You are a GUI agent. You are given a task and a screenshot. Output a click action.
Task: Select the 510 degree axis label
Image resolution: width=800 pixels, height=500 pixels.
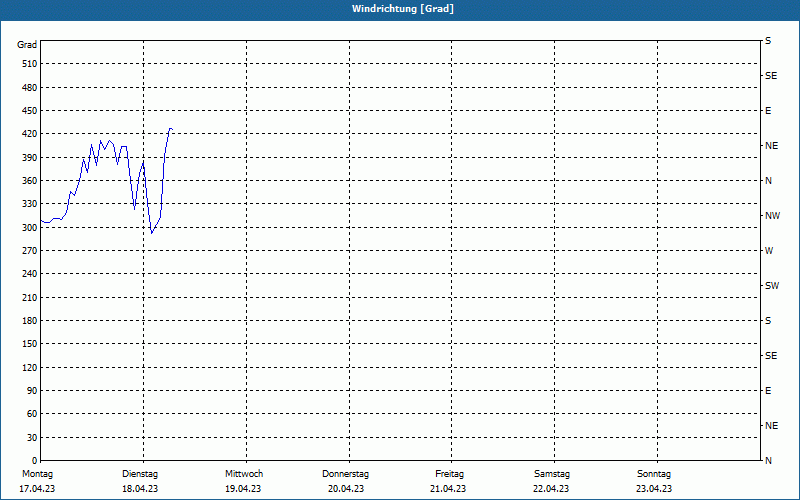(x=30, y=64)
